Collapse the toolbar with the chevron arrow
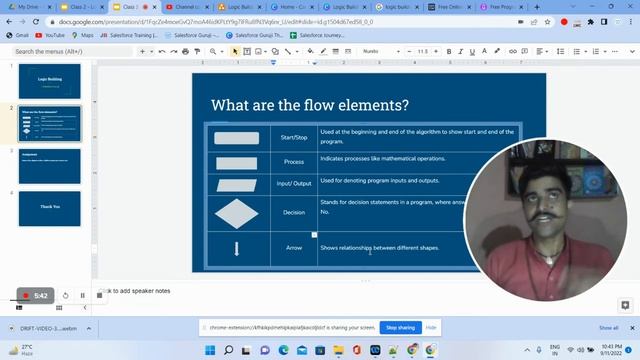The width and height of the screenshot is (640, 360). [x=632, y=51]
